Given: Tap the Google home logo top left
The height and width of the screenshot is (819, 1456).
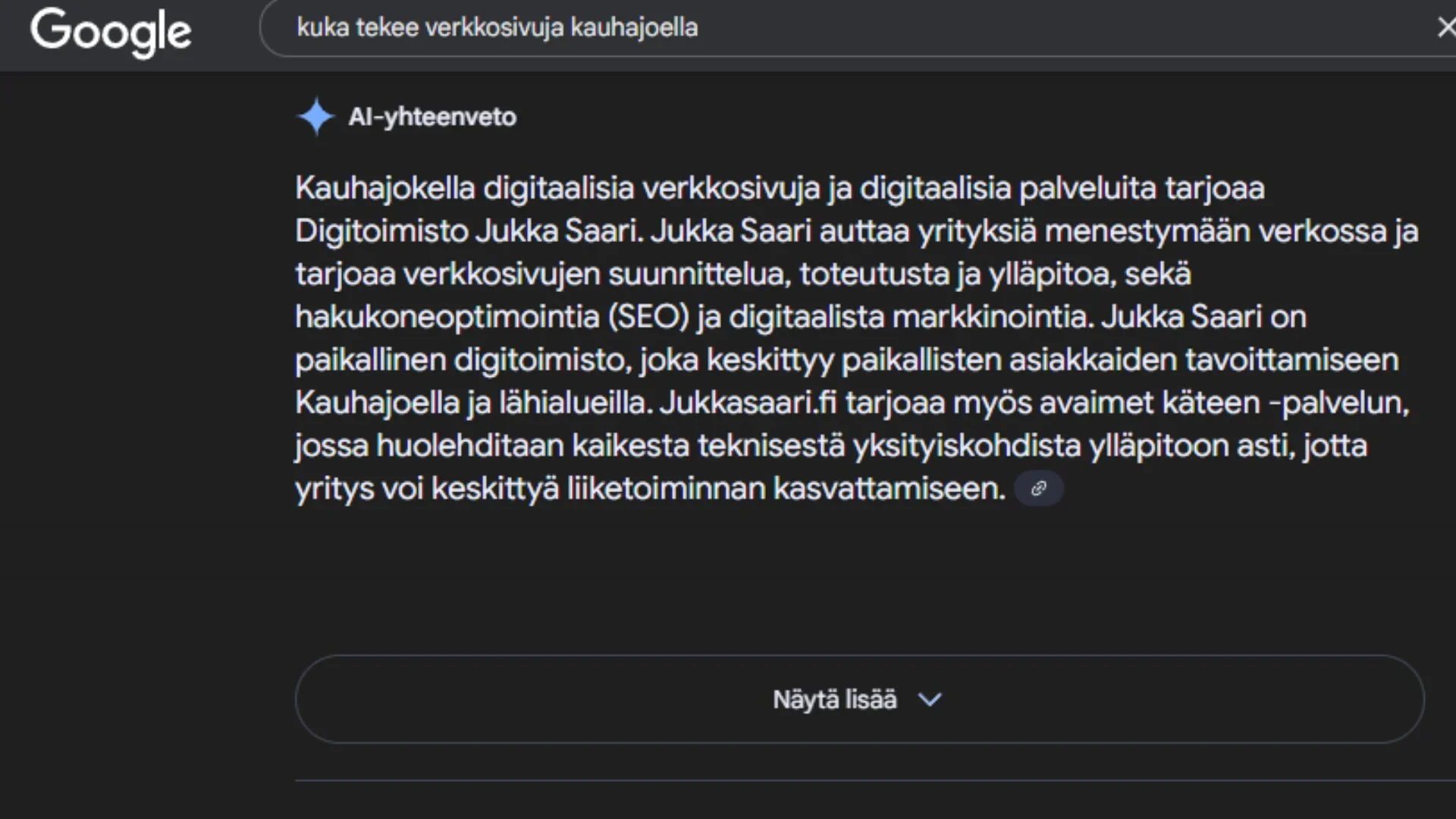Looking at the screenshot, I should click(x=111, y=32).
